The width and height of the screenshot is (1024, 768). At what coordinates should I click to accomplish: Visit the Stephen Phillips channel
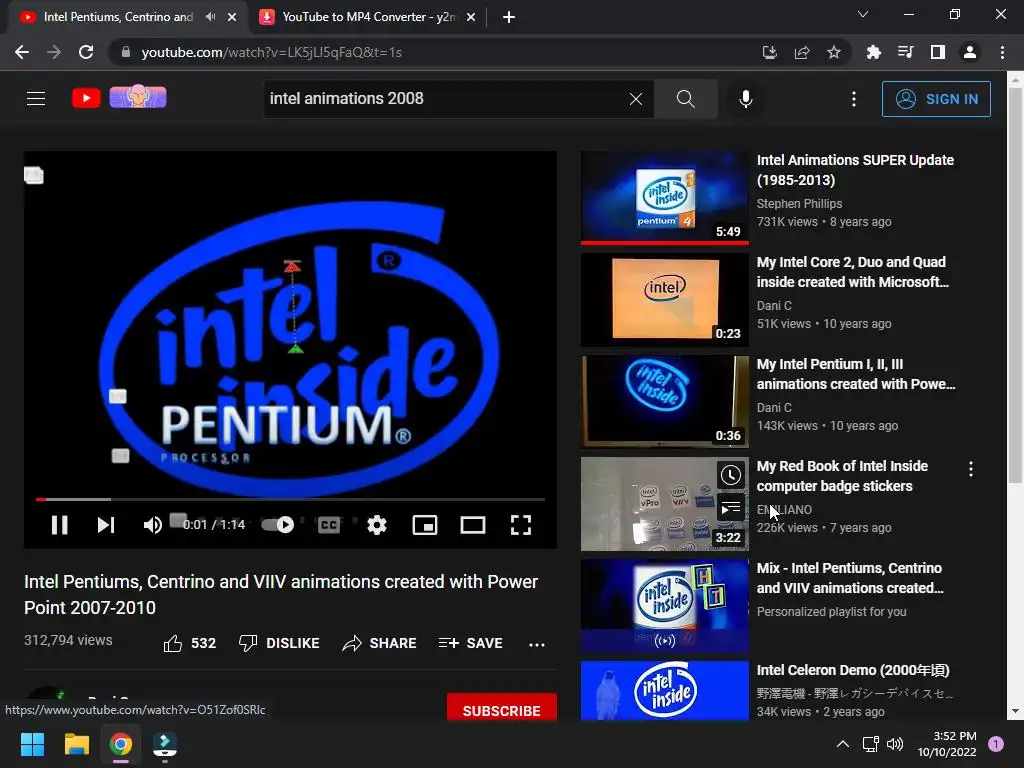[799, 204]
